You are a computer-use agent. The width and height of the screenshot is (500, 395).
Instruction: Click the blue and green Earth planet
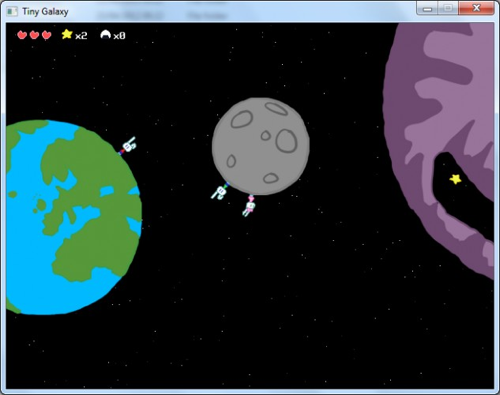(74, 217)
